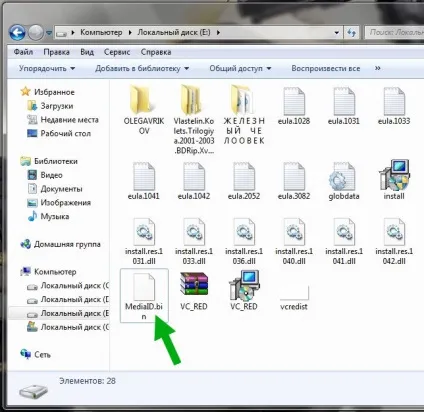Open the Файл menu

point(23,52)
